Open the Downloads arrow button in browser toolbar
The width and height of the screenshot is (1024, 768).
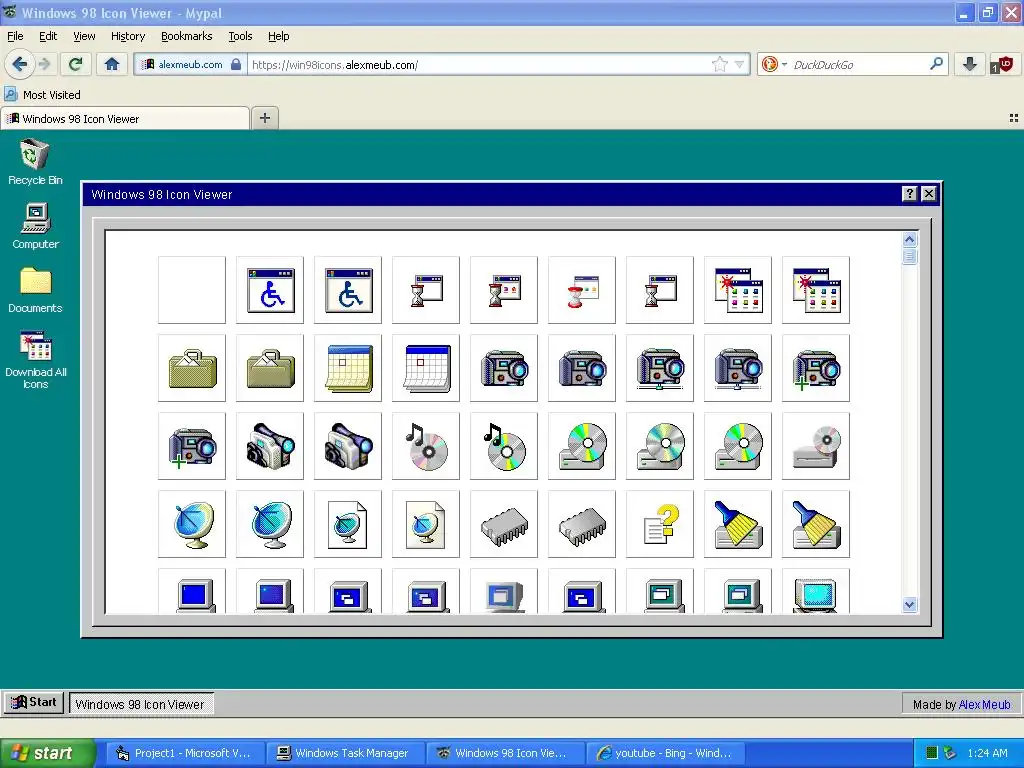coord(970,64)
